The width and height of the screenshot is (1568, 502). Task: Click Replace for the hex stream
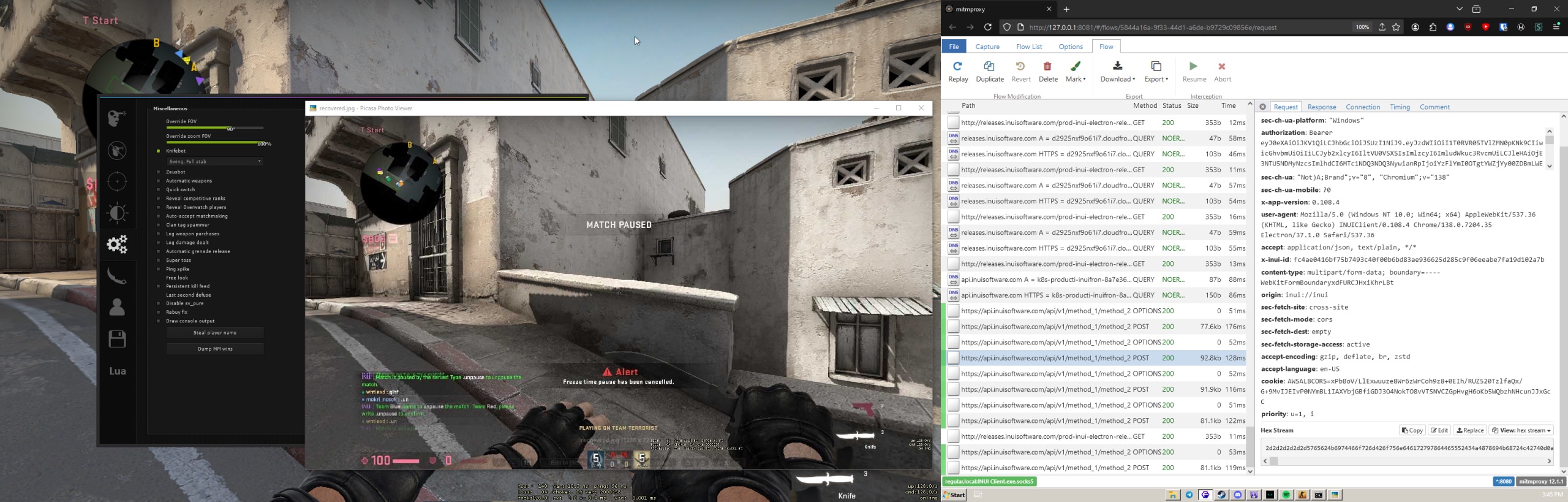(1470, 430)
